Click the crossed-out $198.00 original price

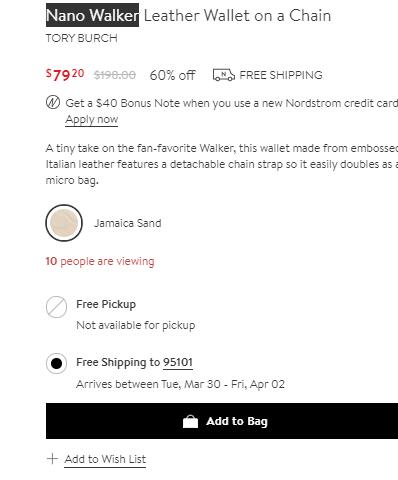115,75
